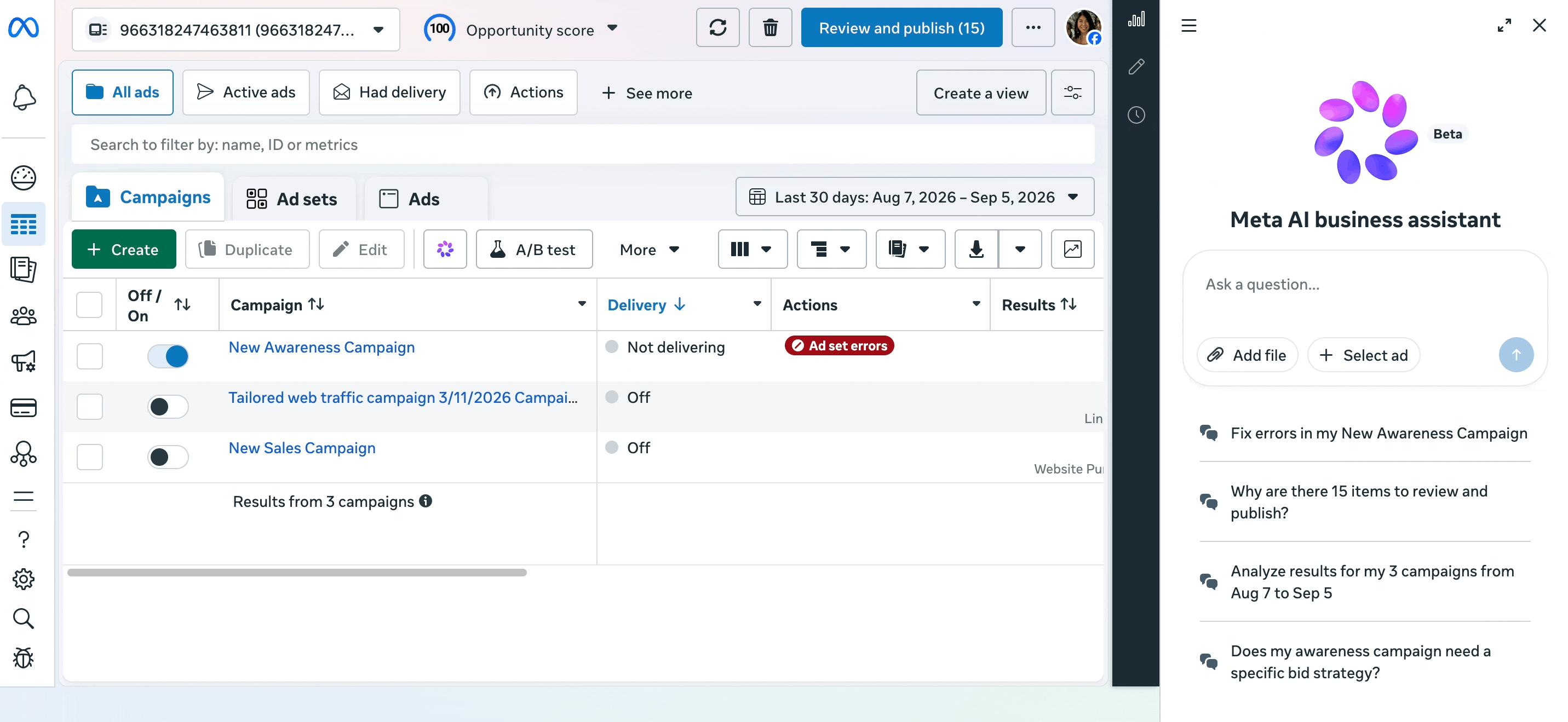The width and height of the screenshot is (1568, 722).
Task: Click the horizontal scrollbar under the table
Action: click(297, 572)
